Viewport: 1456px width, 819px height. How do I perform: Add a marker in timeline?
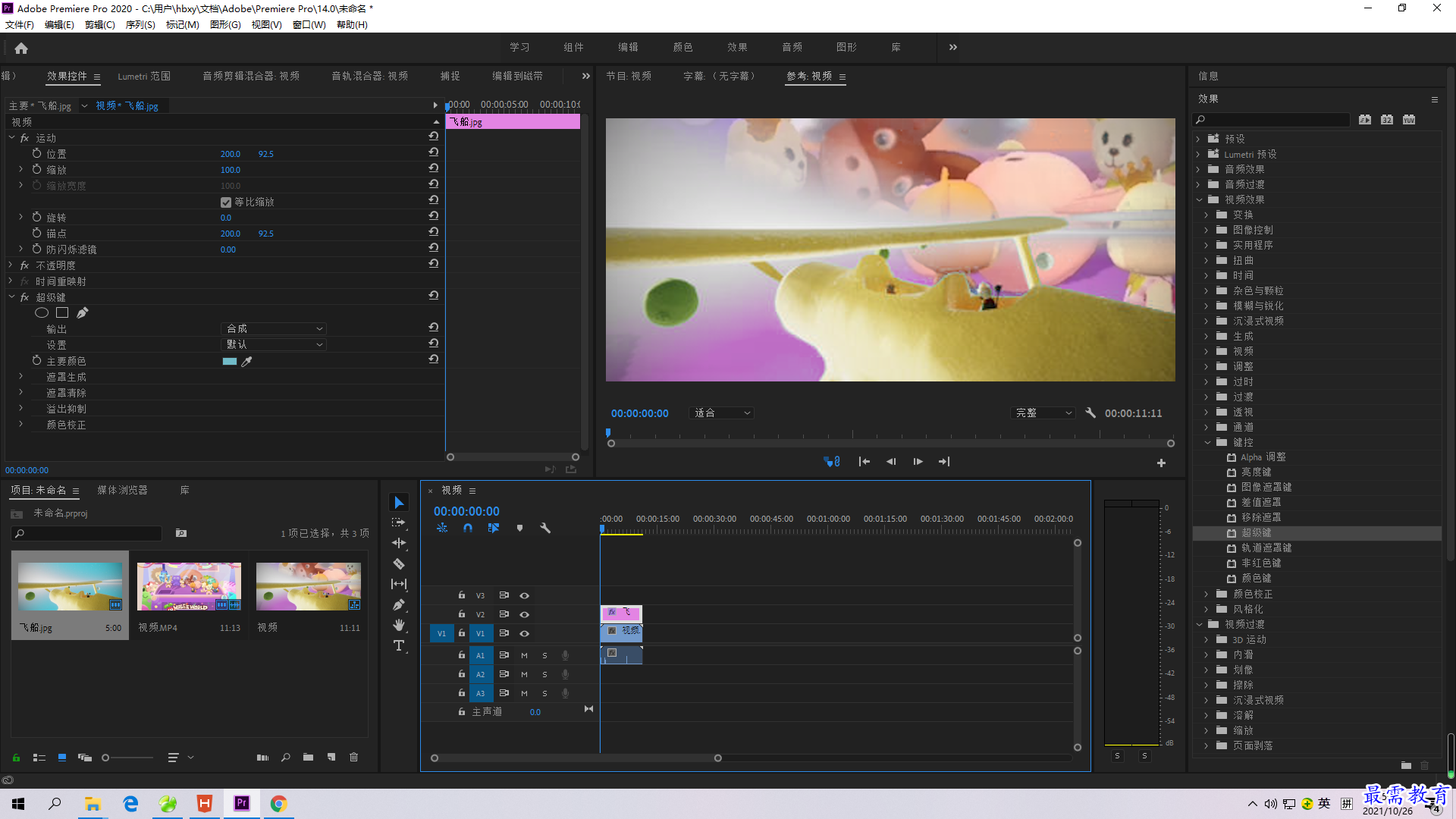[519, 528]
